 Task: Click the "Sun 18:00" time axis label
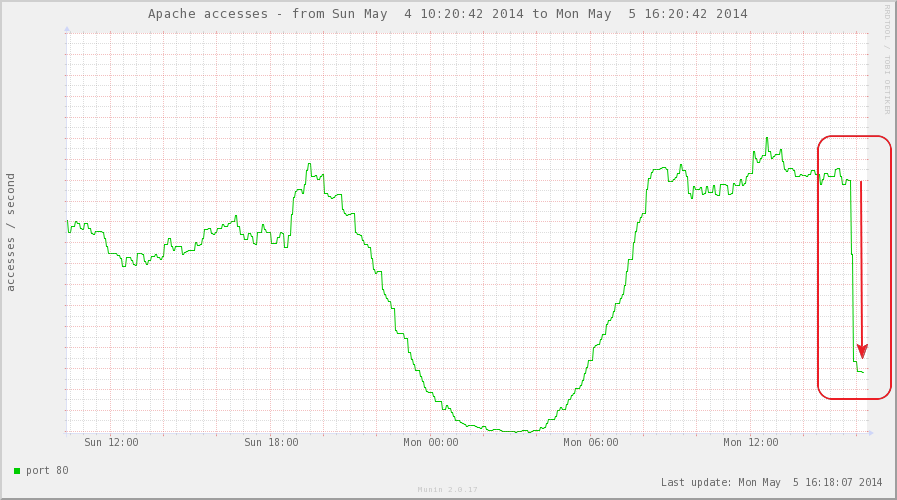click(271, 442)
